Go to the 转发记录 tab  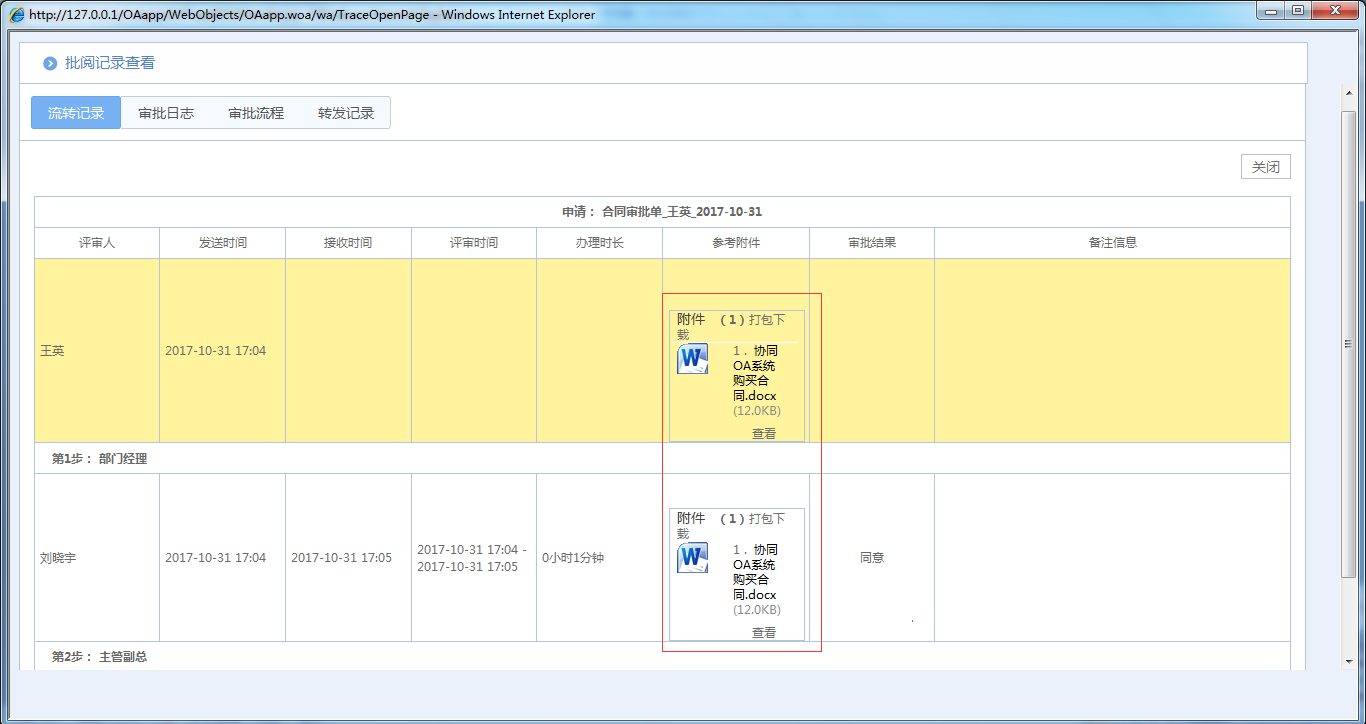346,113
